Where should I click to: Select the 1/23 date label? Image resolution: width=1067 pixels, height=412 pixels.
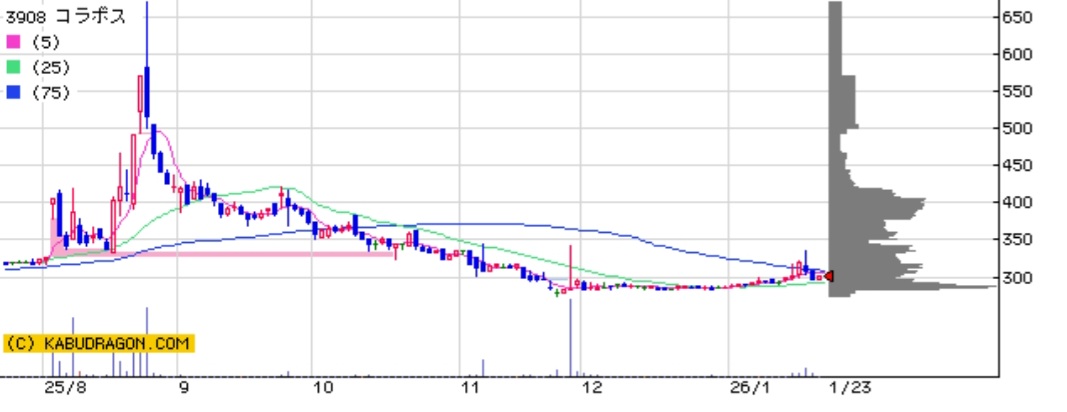coord(850,388)
